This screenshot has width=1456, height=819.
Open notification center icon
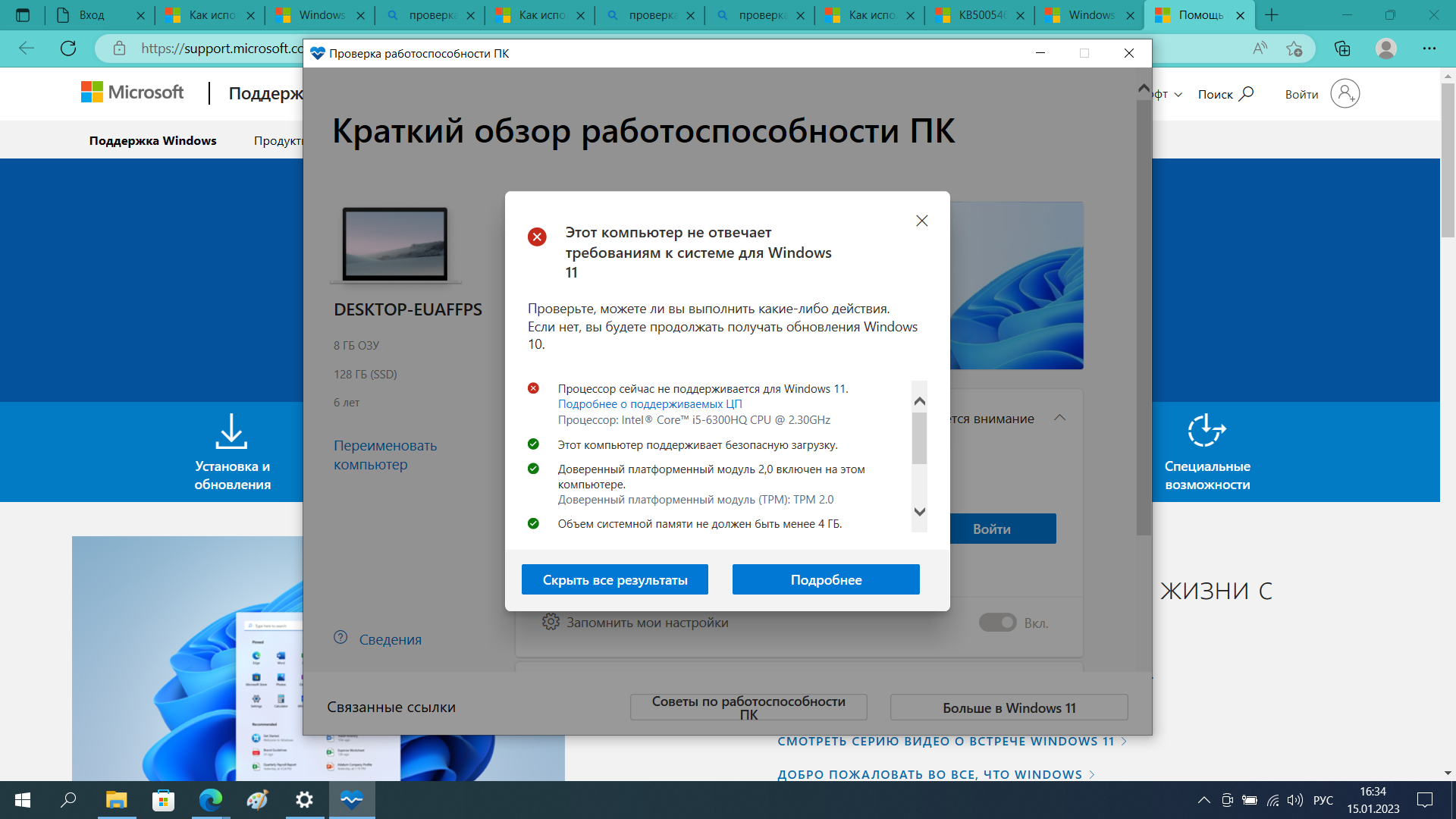point(1425,800)
